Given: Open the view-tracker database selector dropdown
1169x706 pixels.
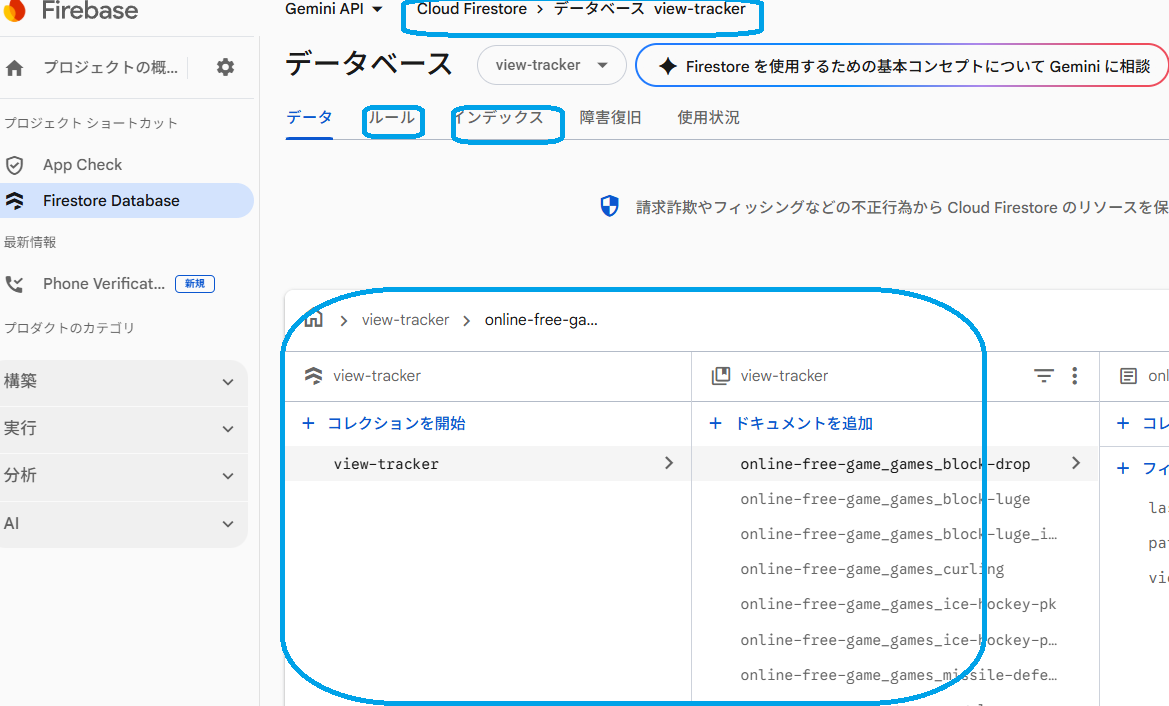Looking at the screenshot, I should [551, 64].
